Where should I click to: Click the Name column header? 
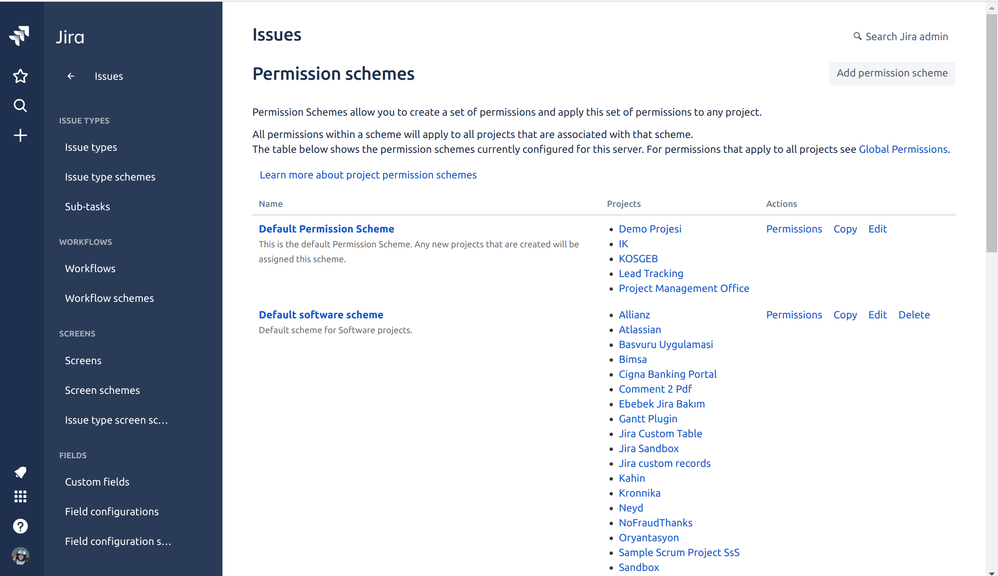271,204
